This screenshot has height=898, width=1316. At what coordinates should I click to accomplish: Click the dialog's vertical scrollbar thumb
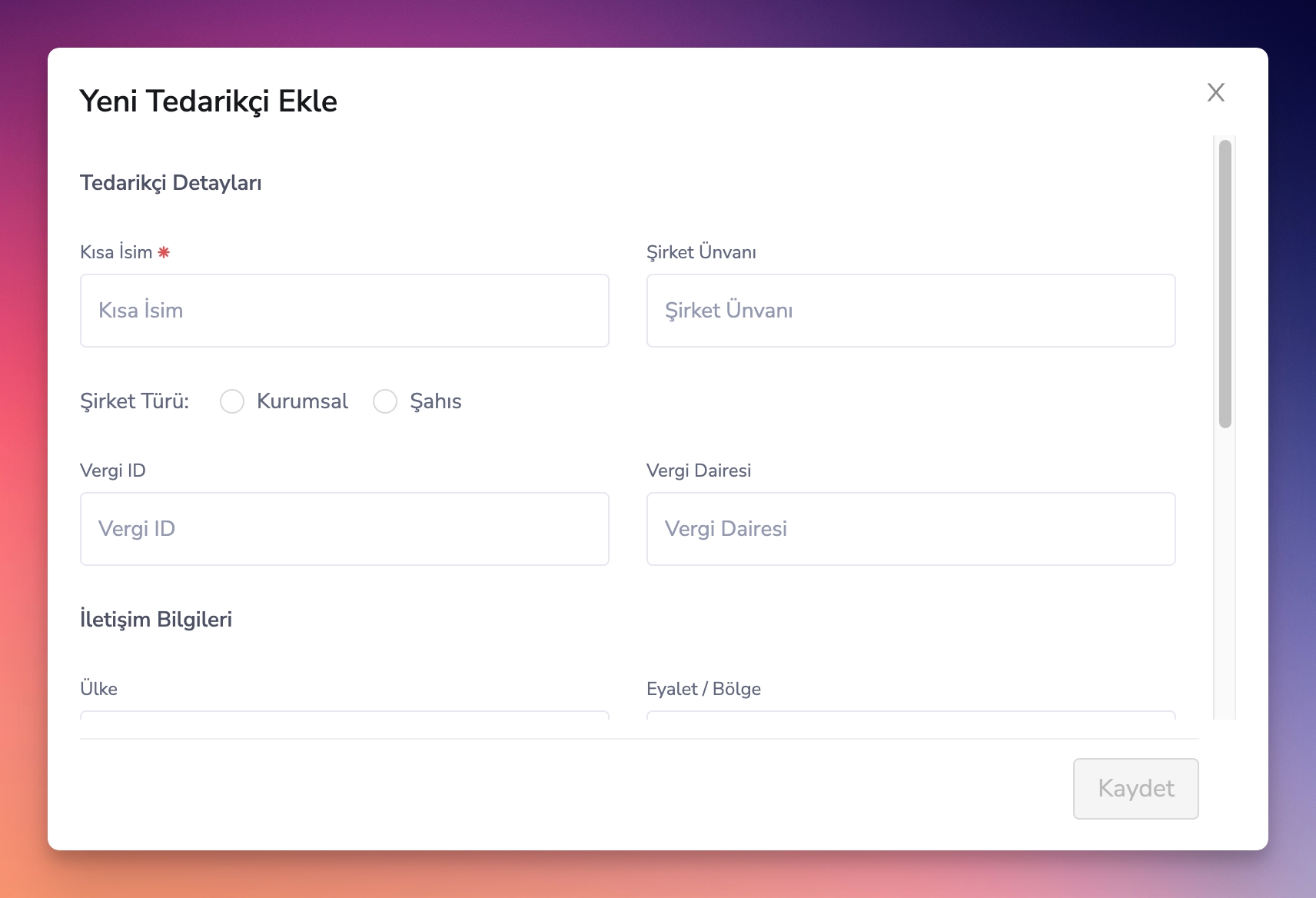coord(1225,283)
